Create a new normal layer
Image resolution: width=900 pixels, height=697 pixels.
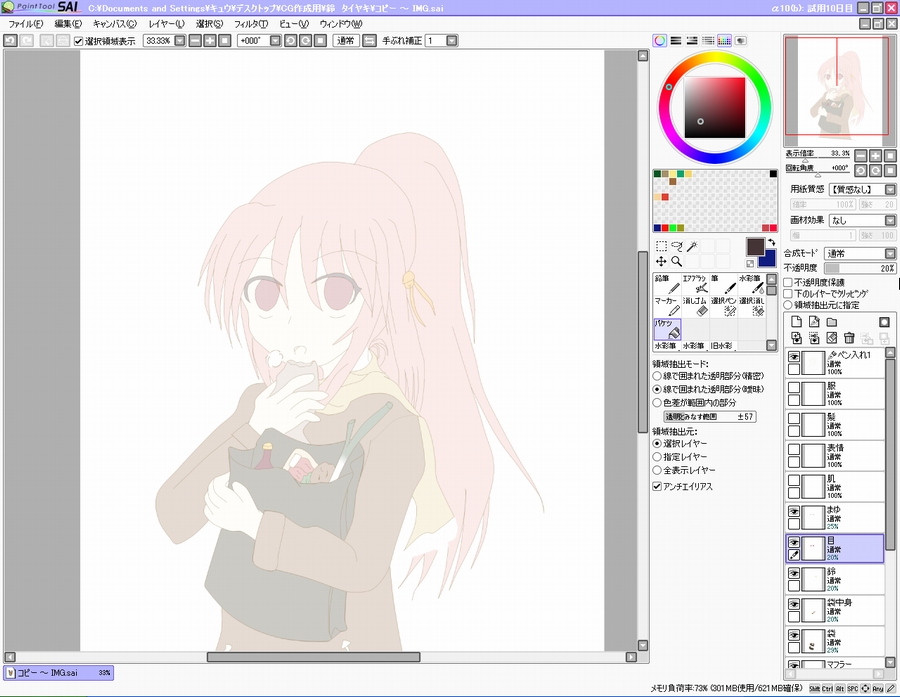tap(796, 322)
